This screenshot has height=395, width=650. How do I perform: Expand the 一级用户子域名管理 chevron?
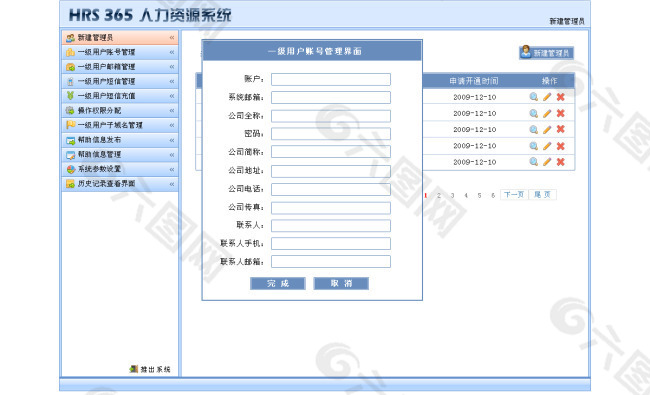point(172,125)
